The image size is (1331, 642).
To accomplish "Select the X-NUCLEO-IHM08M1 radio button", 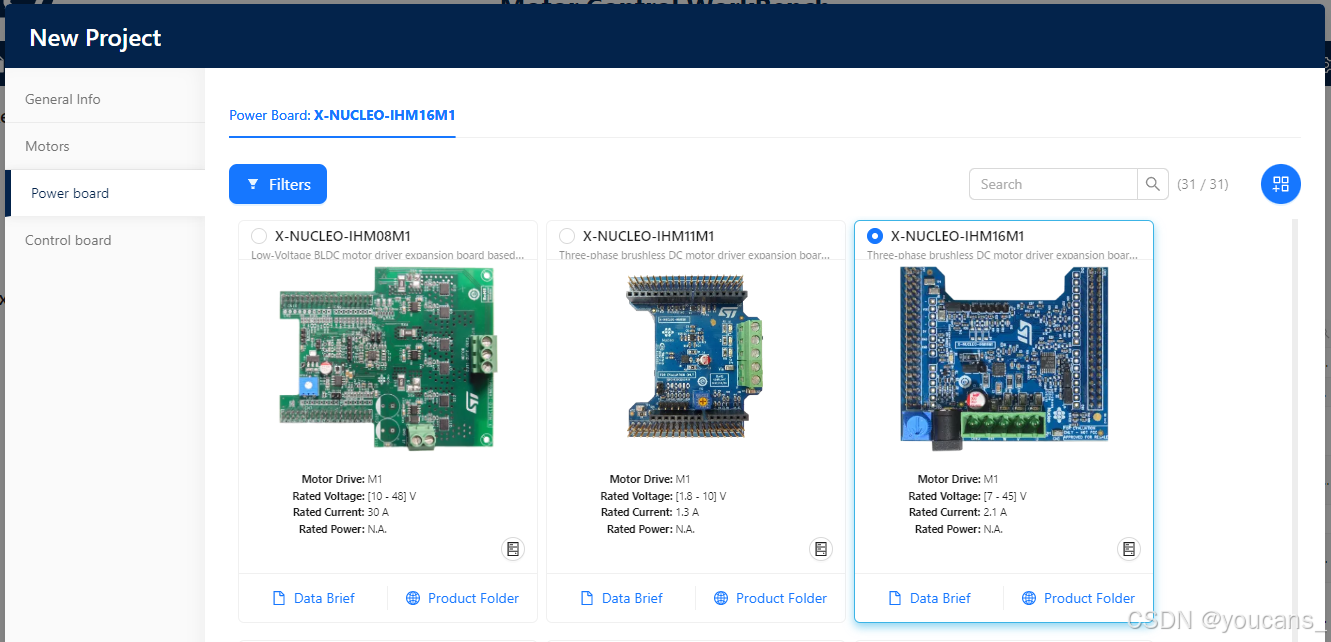I will (x=259, y=236).
